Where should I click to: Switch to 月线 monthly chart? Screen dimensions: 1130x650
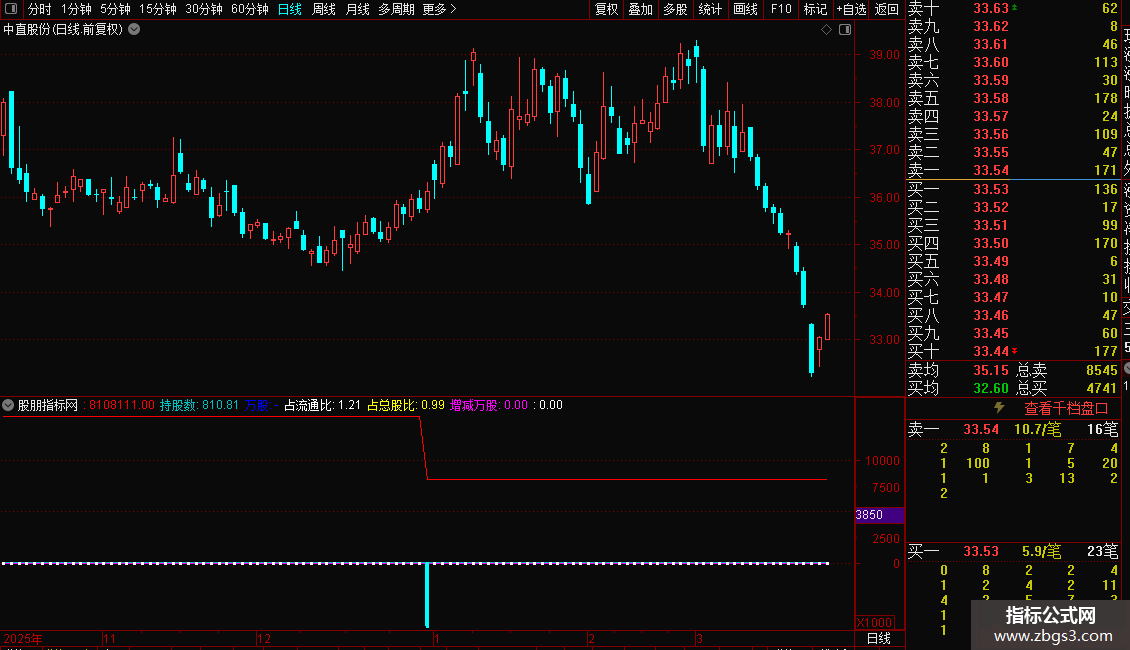(357, 9)
